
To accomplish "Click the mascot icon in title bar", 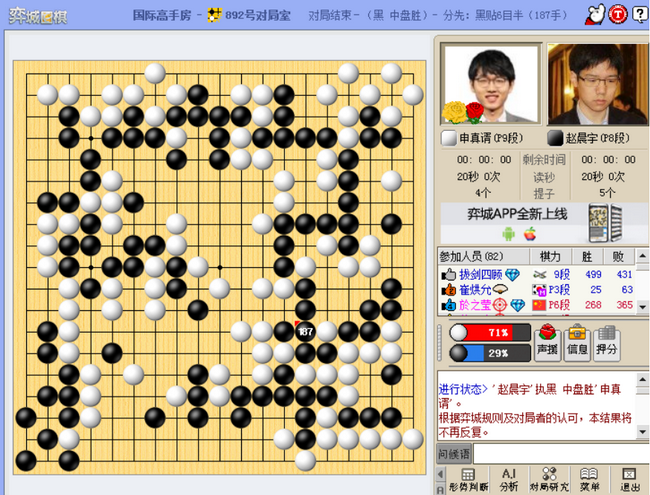I will [595, 15].
